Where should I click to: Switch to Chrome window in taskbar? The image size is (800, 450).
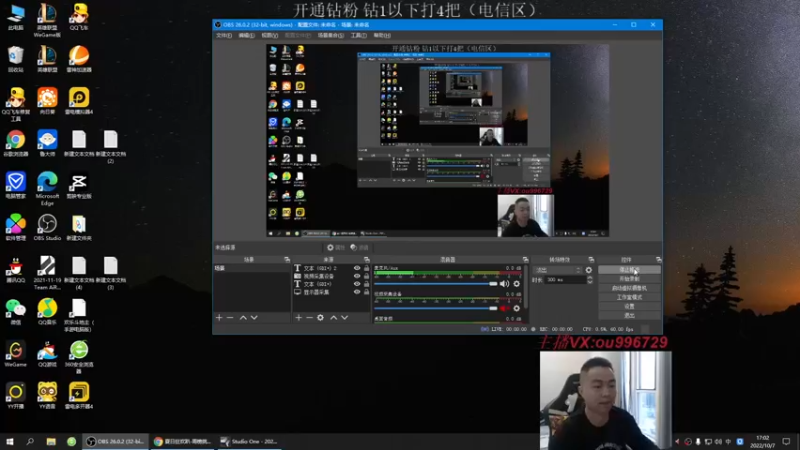[x=182, y=441]
